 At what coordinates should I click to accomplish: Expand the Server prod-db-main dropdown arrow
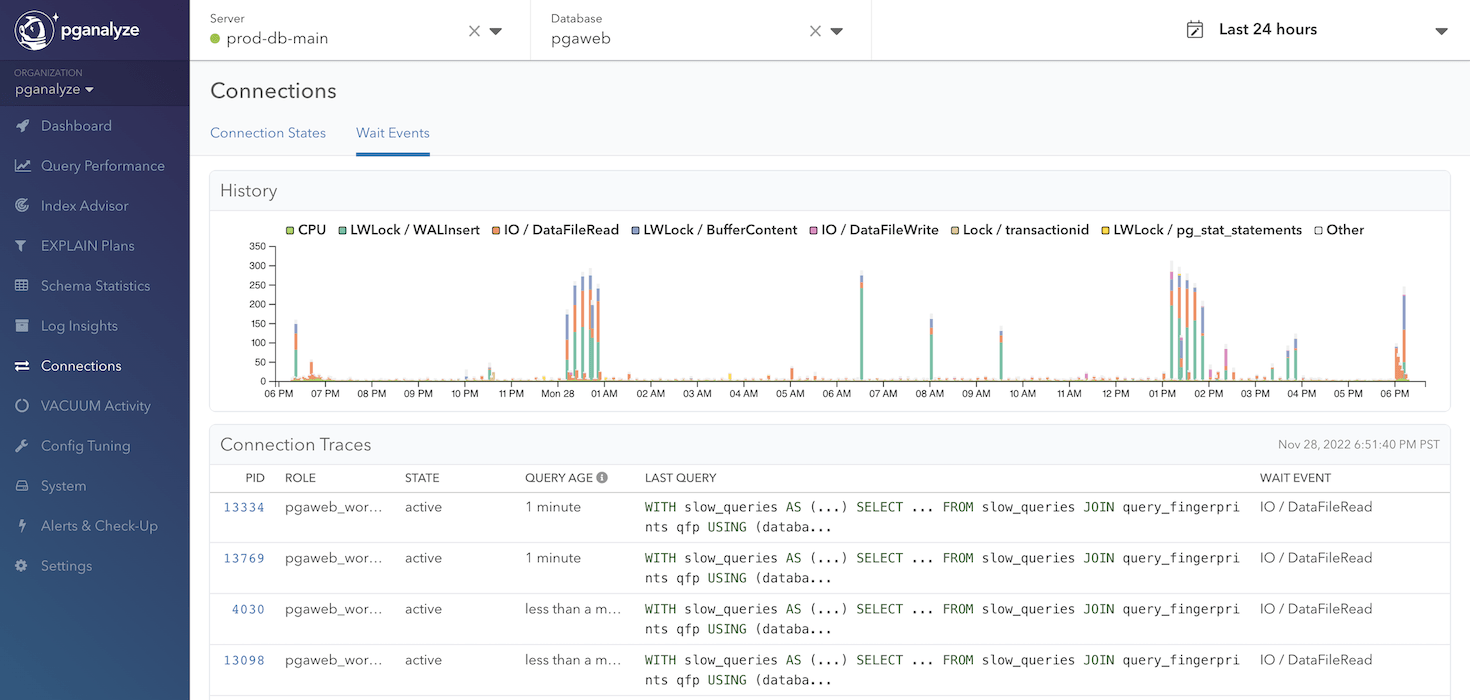pyautogui.click(x=496, y=31)
